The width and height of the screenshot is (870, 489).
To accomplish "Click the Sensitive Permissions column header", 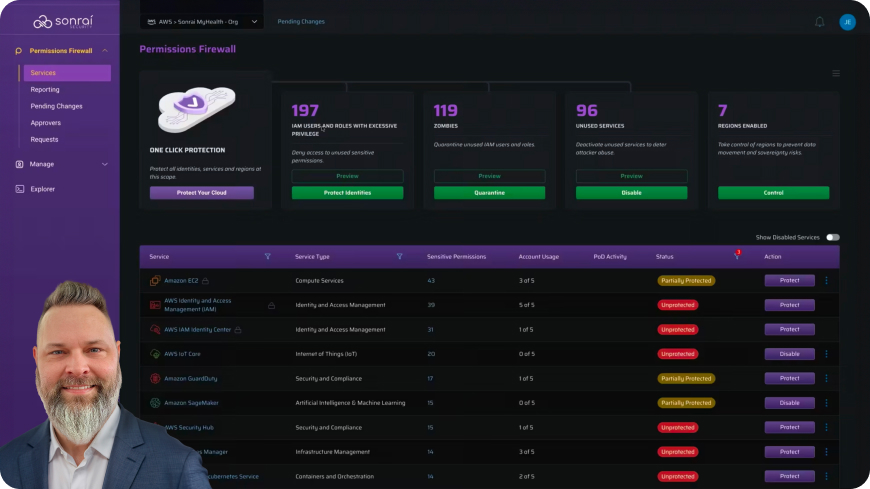I will click(x=456, y=256).
